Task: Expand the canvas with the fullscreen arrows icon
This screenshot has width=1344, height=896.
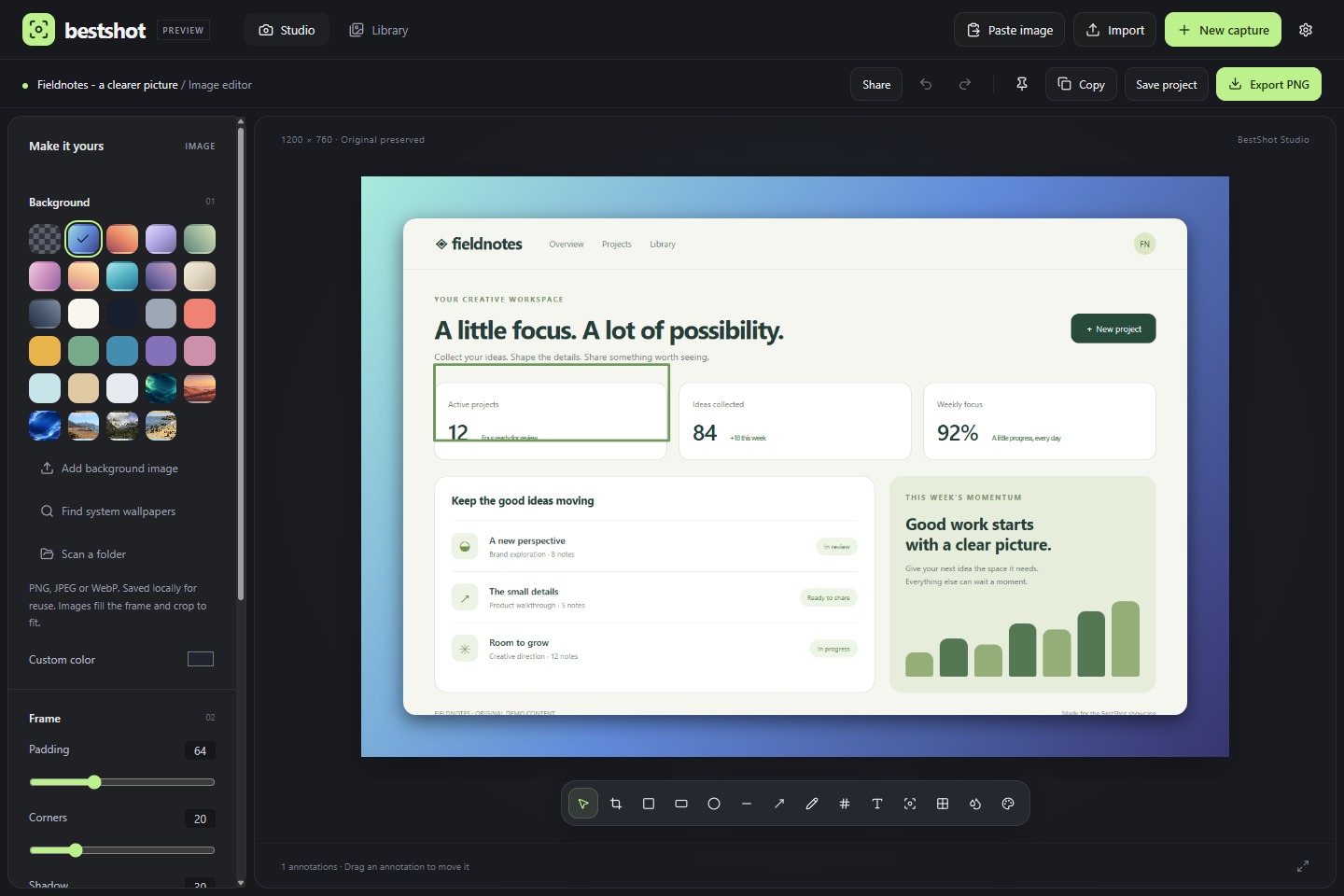Action: [x=1303, y=866]
